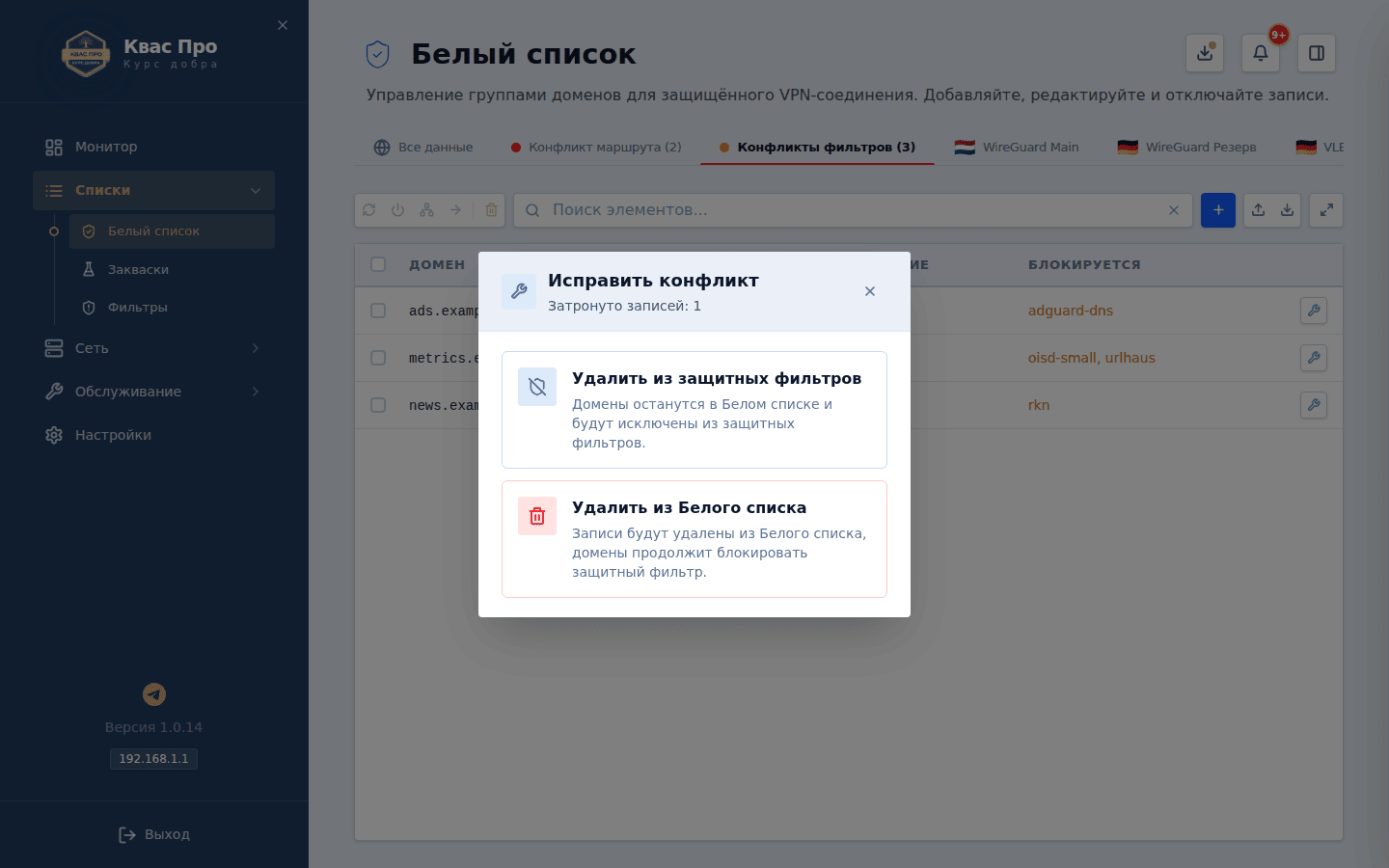Screen dimensions: 1389x868
Task: Open Фильтры sidebar item
Action: coord(172,307)
